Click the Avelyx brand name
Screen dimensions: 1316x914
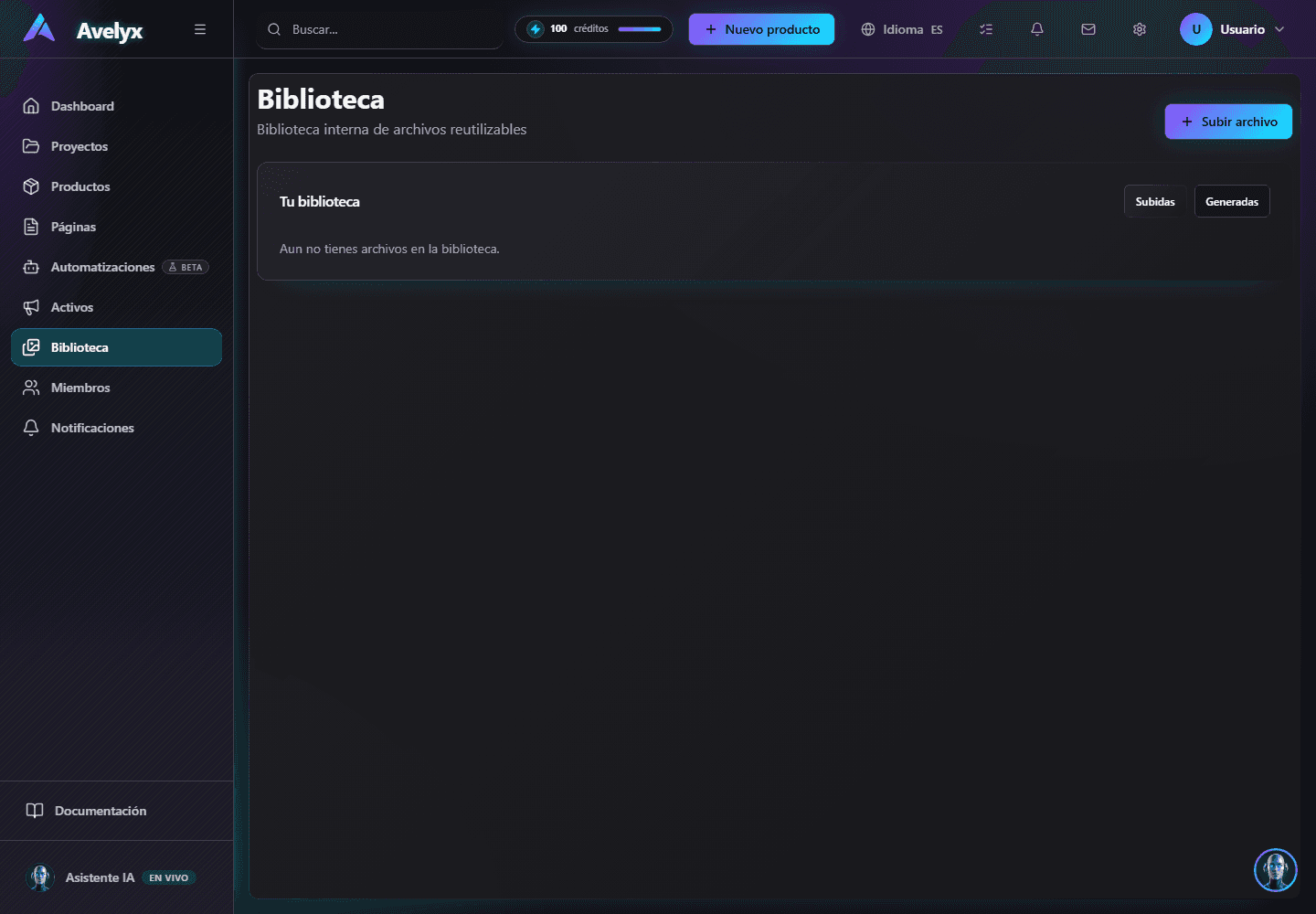[x=110, y=30]
